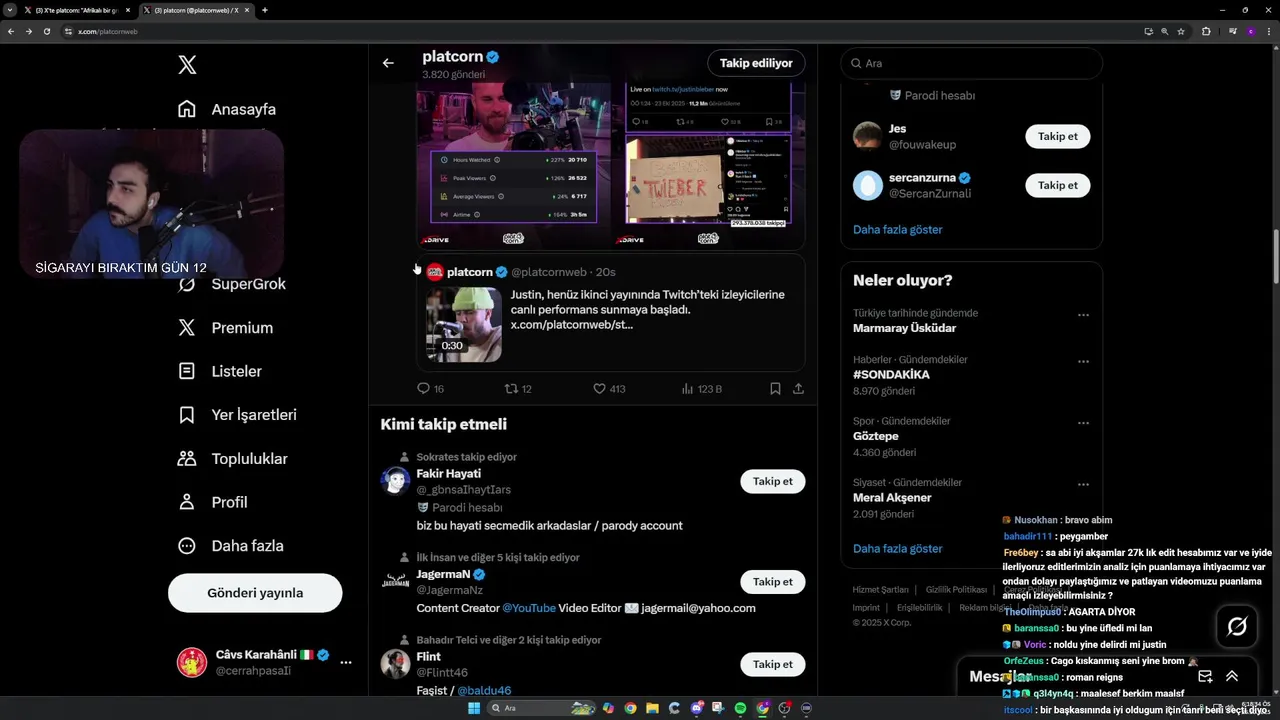Follow Jes @fouwakeup with Takip et
This screenshot has height=720, width=1280.
[x=1057, y=136]
